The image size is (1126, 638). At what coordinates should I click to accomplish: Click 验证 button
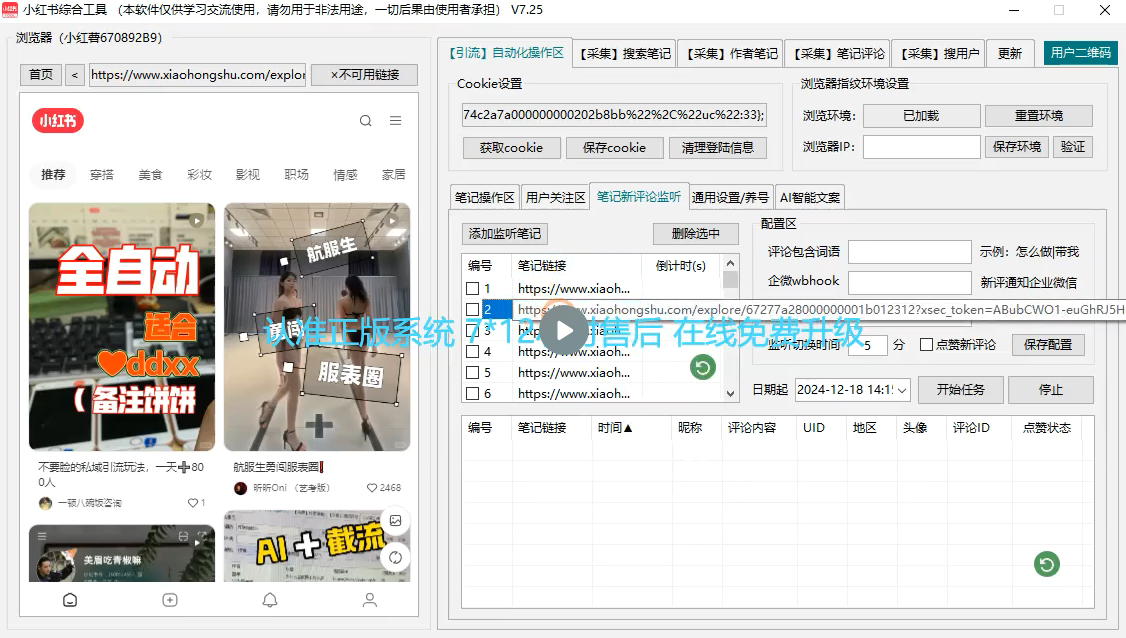(1073, 147)
